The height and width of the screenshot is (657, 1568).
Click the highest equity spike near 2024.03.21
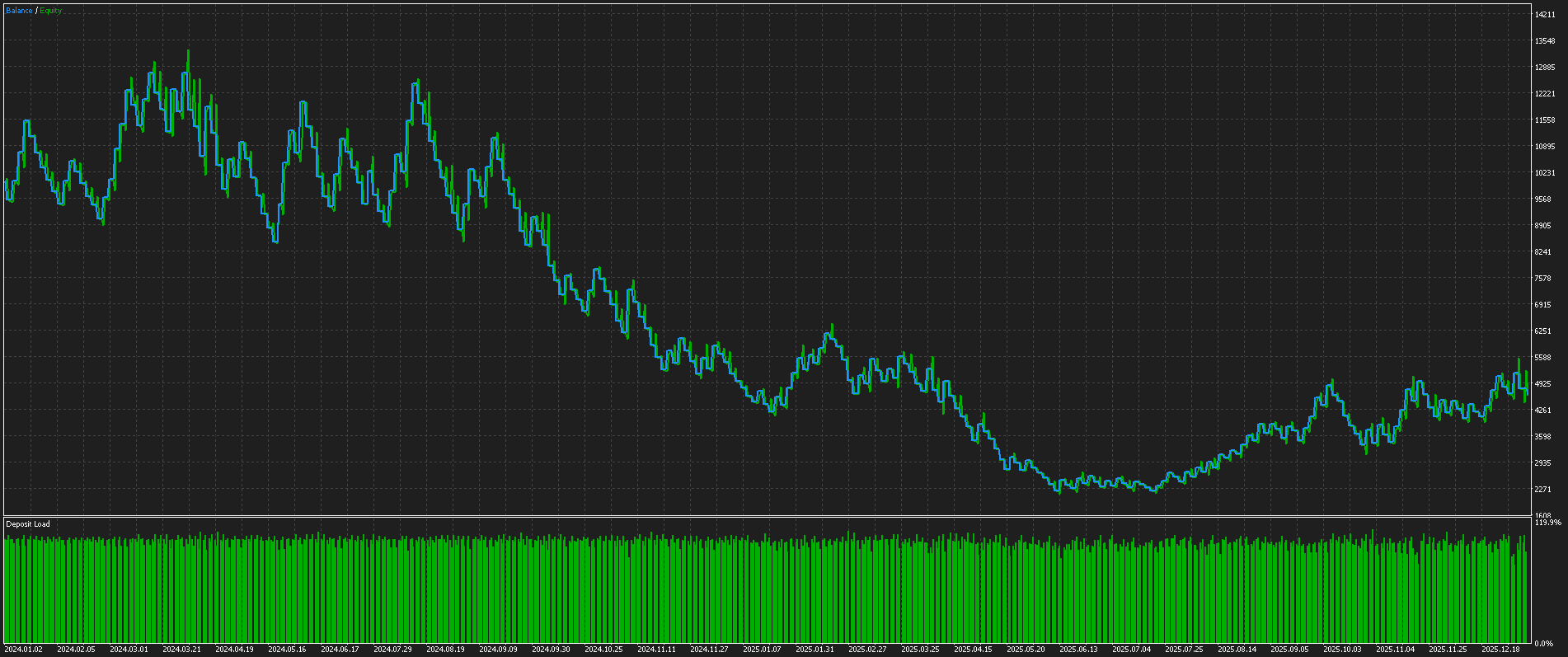(188, 52)
